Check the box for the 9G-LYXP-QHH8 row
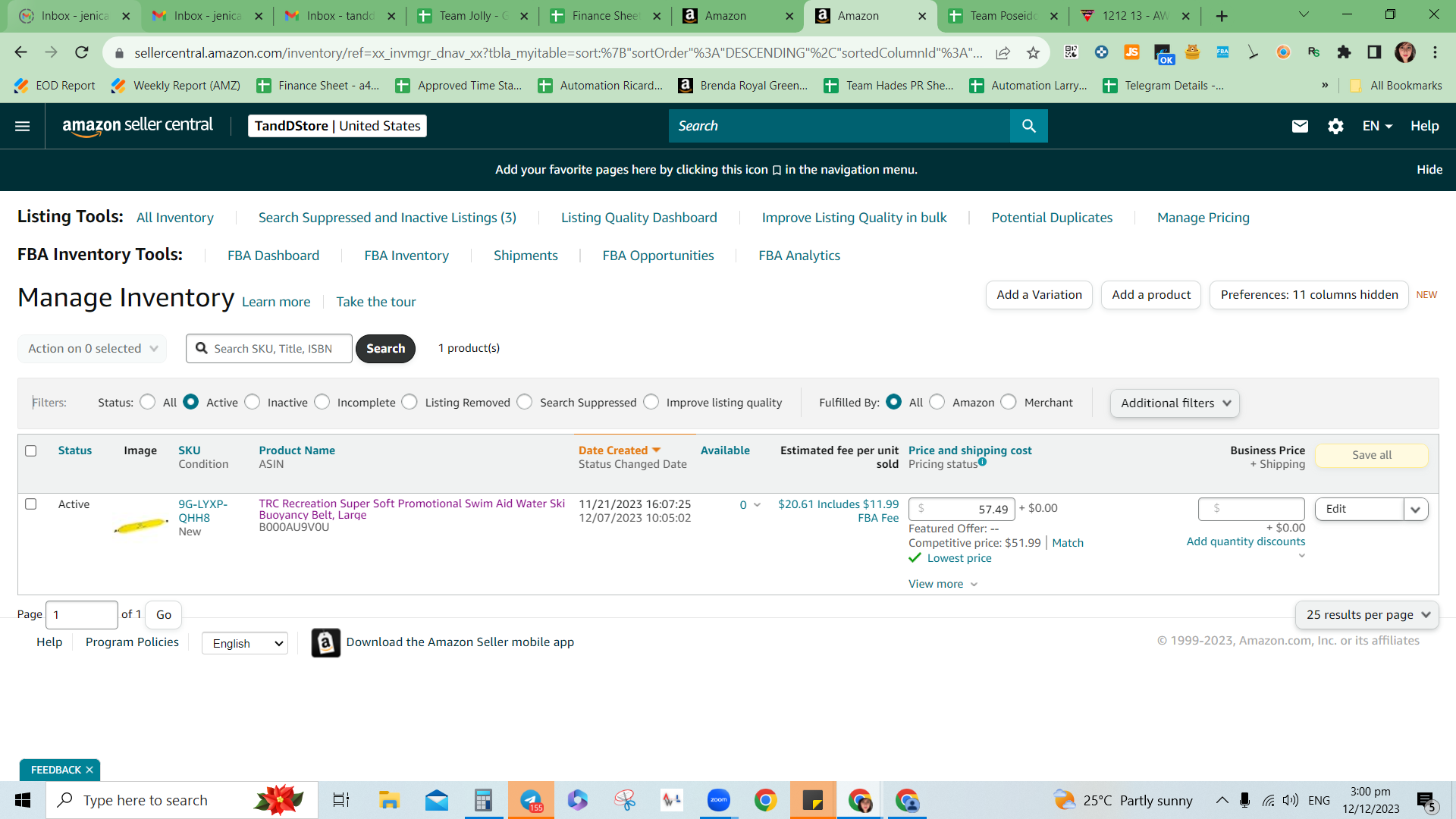This screenshot has width=1456, height=819. 31,504
